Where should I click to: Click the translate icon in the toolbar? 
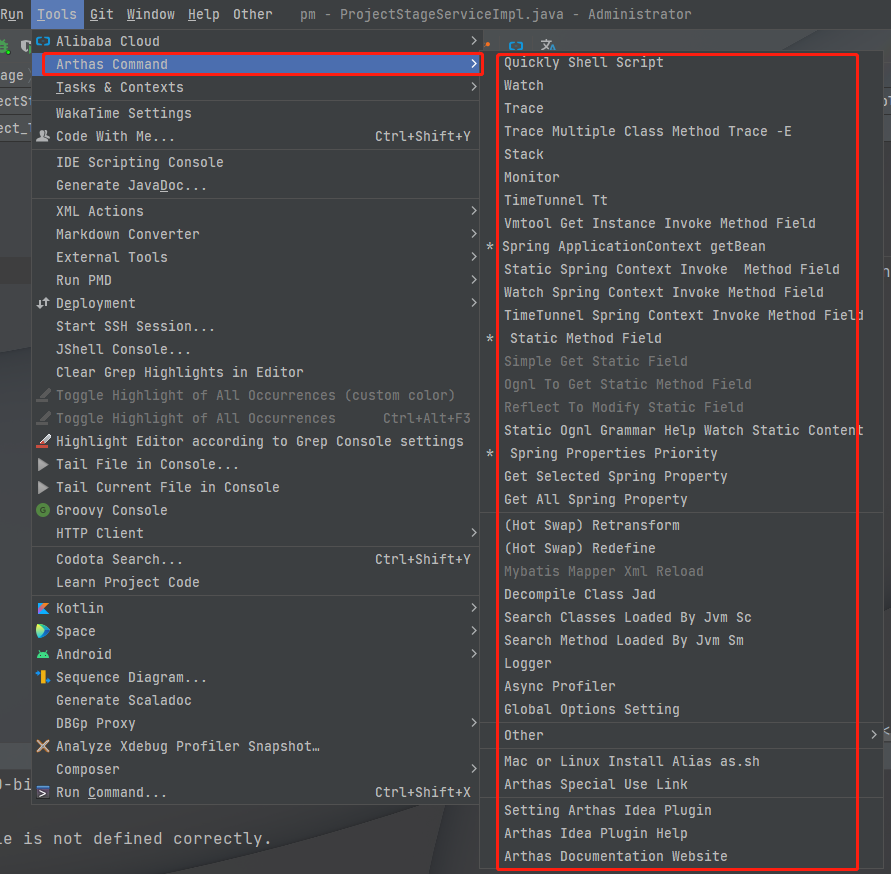[x=548, y=46]
